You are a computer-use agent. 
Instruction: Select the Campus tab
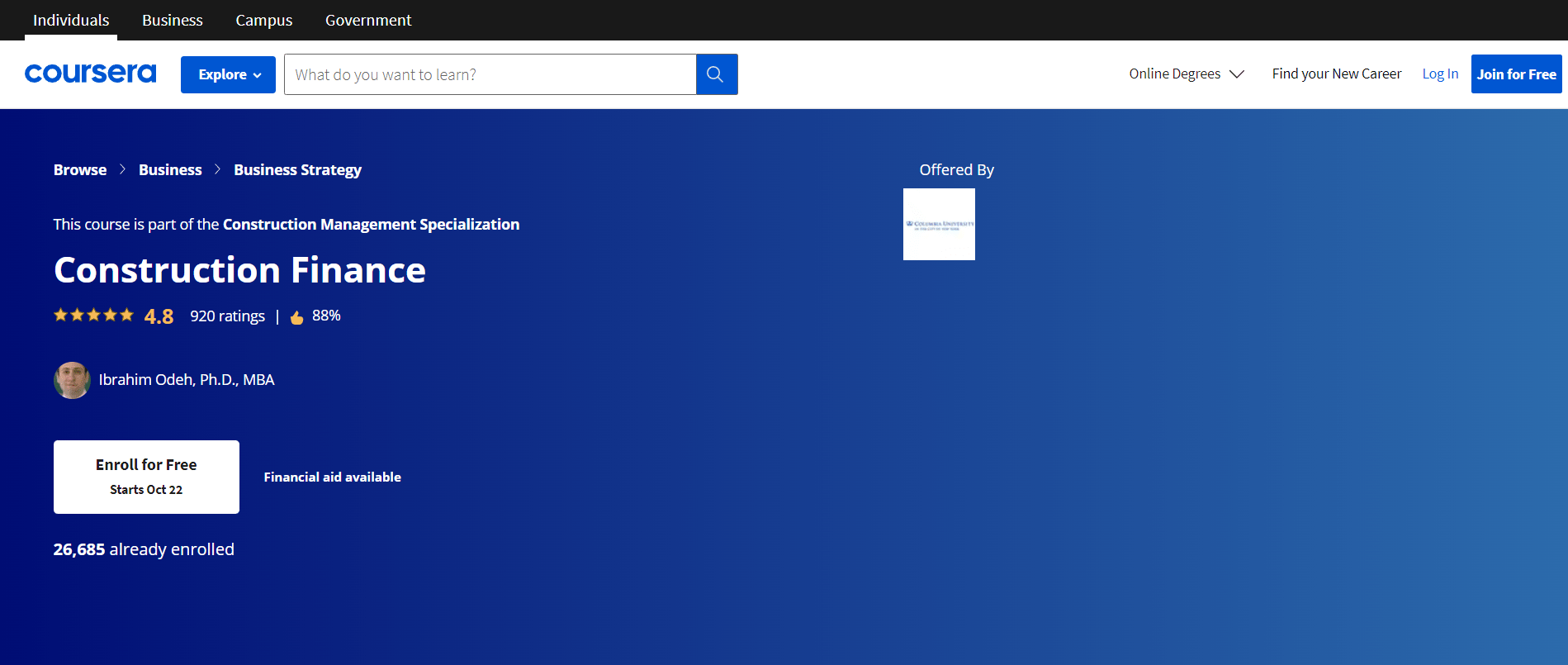(263, 20)
